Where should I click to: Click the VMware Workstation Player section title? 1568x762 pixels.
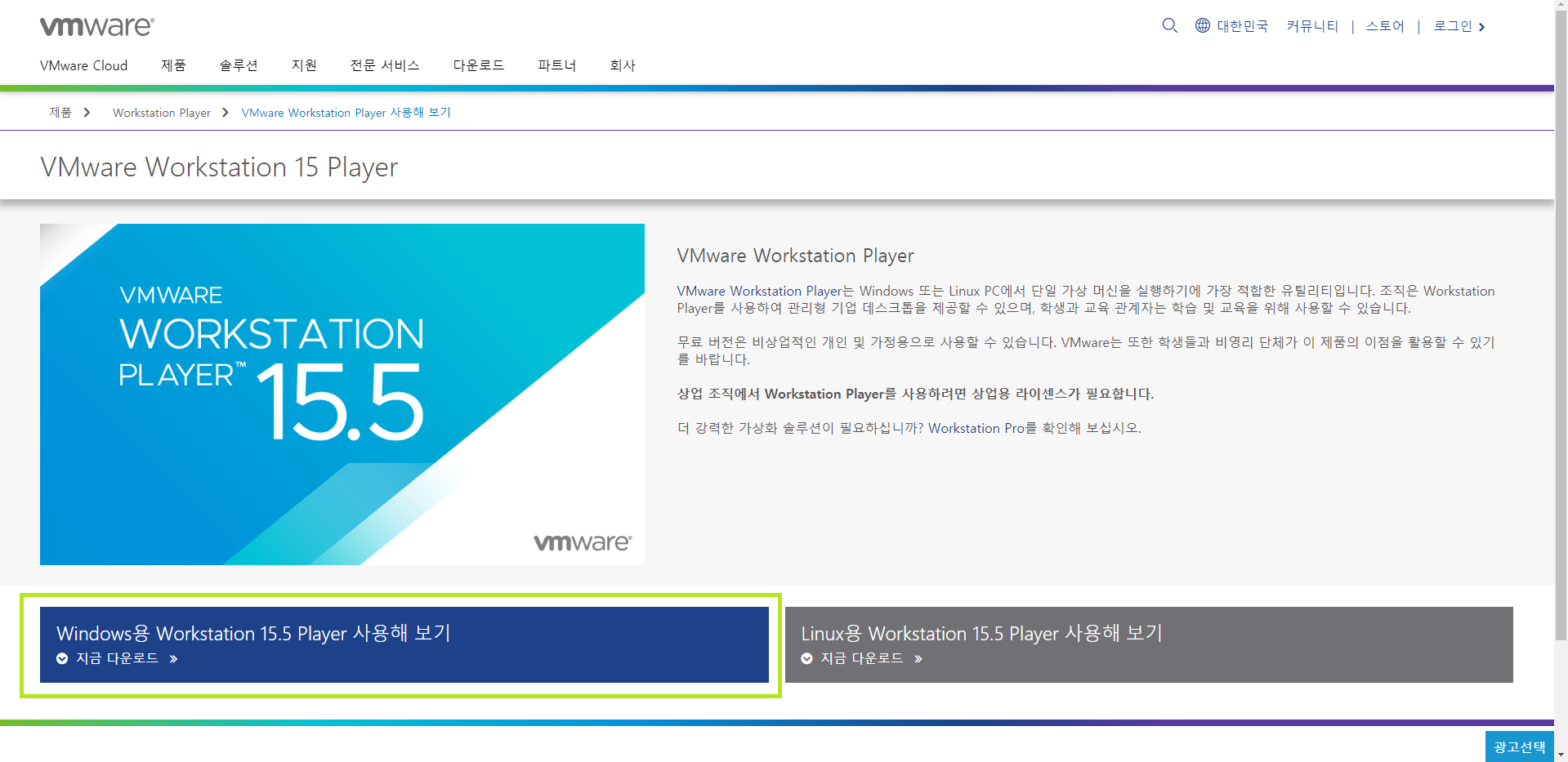(795, 256)
